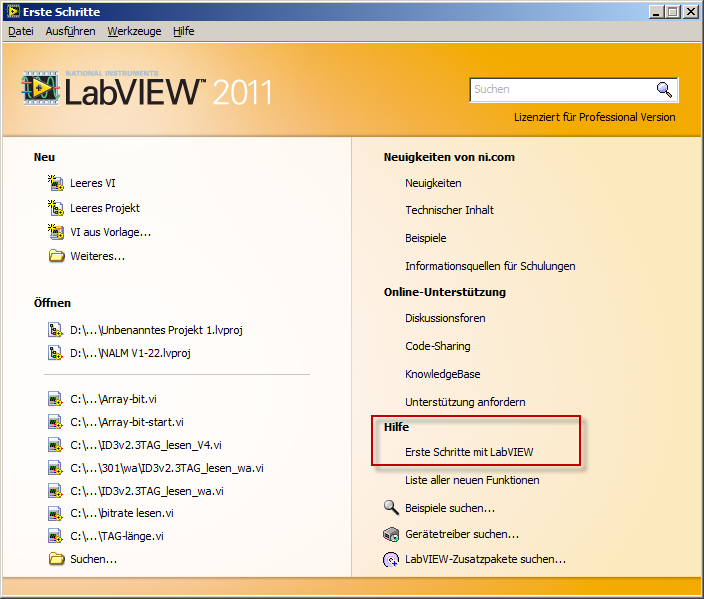
Task: Click the Leeres VI icon
Action: point(56,183)
